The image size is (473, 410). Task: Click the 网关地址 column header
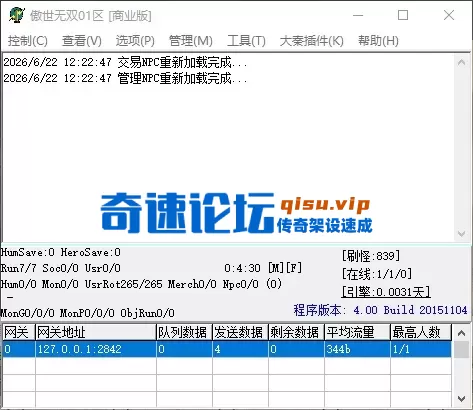point(96,332)
